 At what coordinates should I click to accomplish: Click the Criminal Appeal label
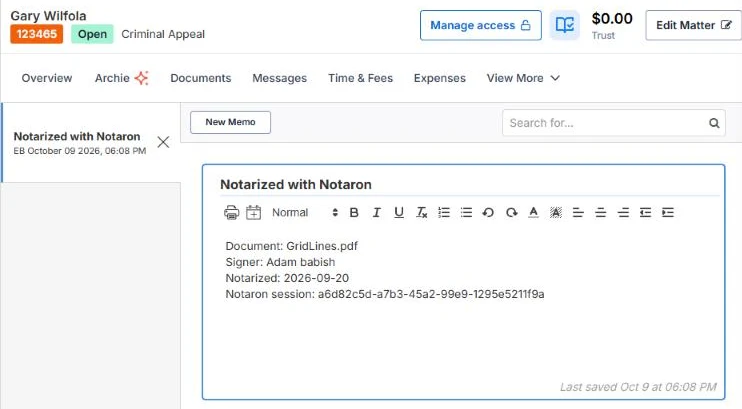click(x=163, y=34)
